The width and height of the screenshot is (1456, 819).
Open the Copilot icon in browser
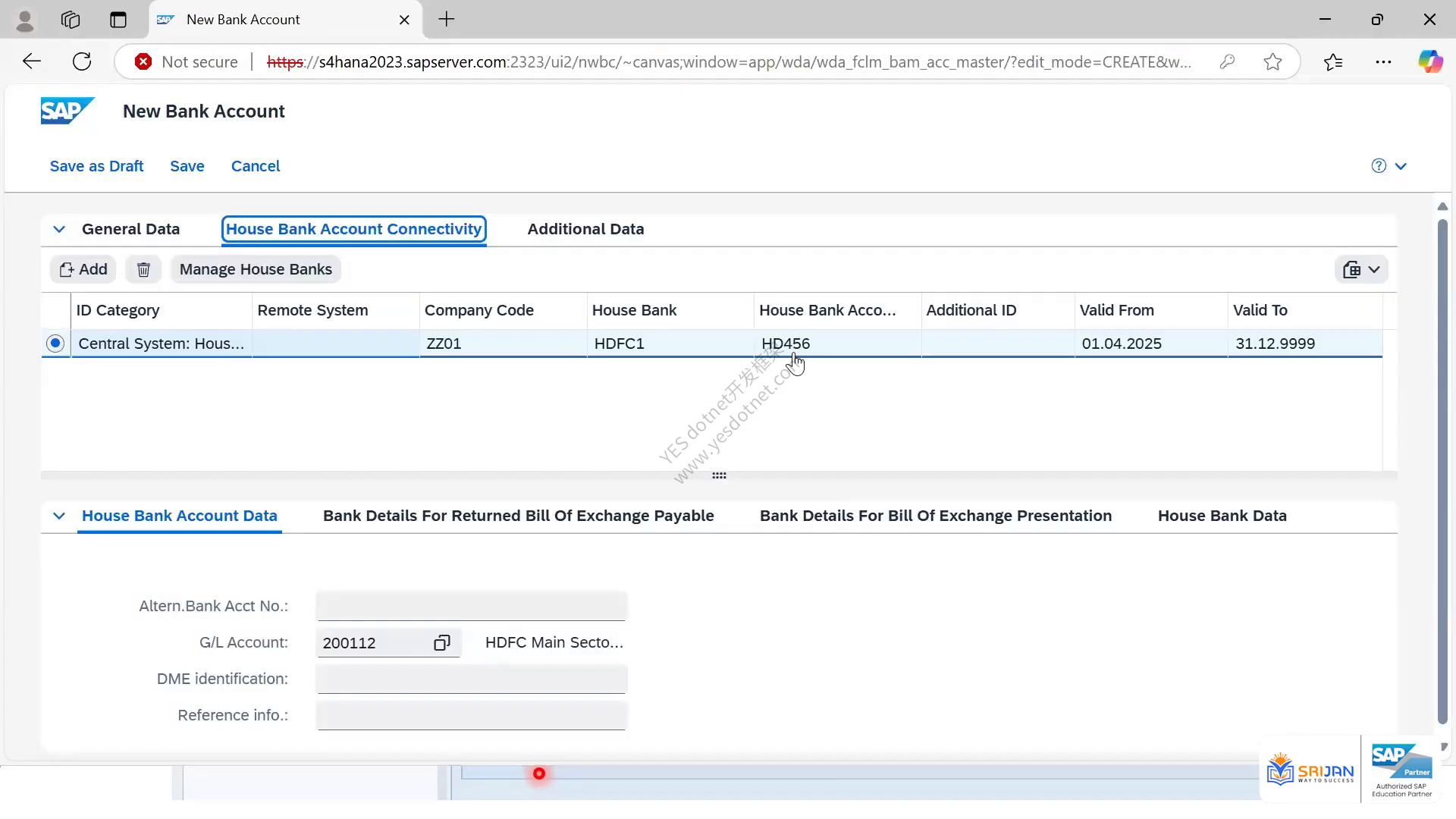(x=1430, y=61)
